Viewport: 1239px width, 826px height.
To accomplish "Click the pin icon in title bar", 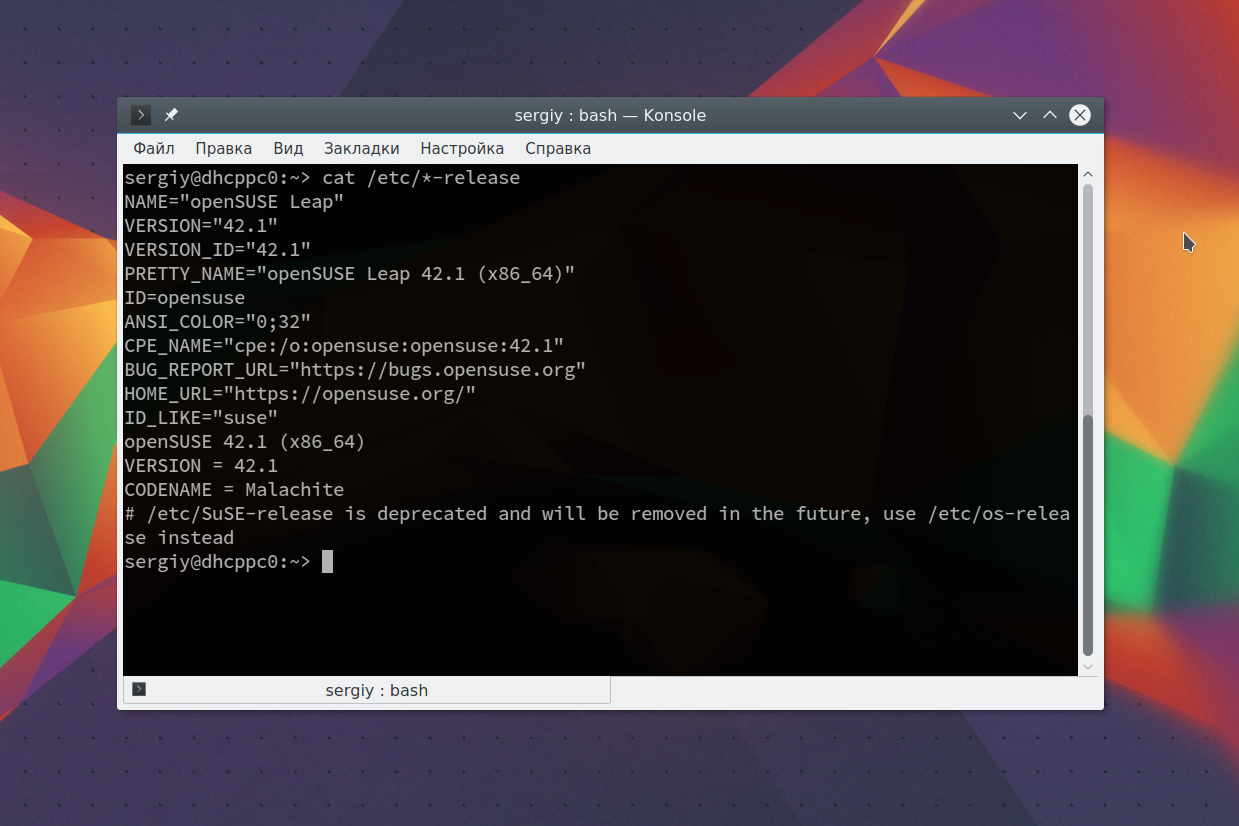I will tap(171, 115).
